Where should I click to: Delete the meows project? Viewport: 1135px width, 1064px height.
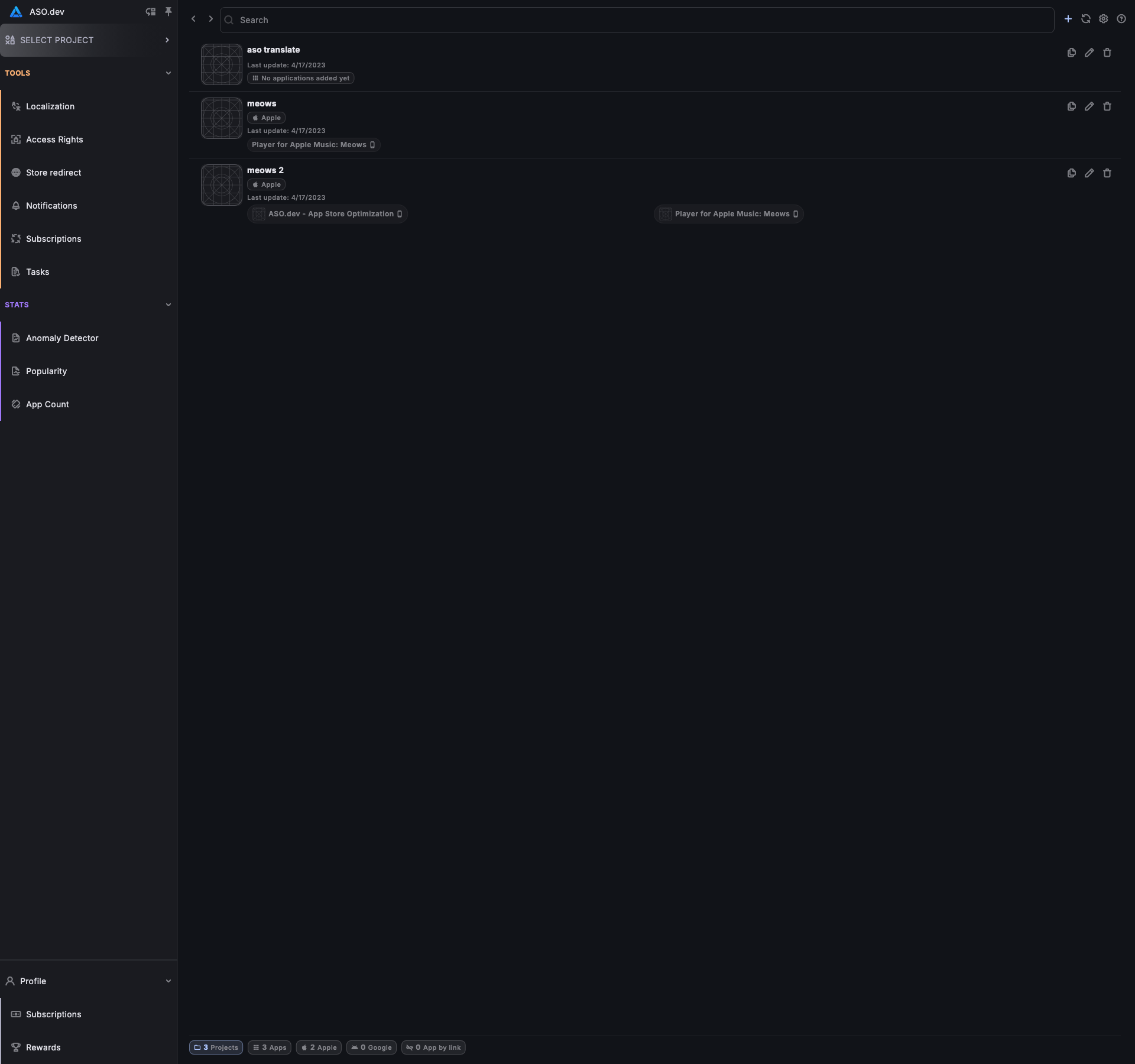[1107, 106]
